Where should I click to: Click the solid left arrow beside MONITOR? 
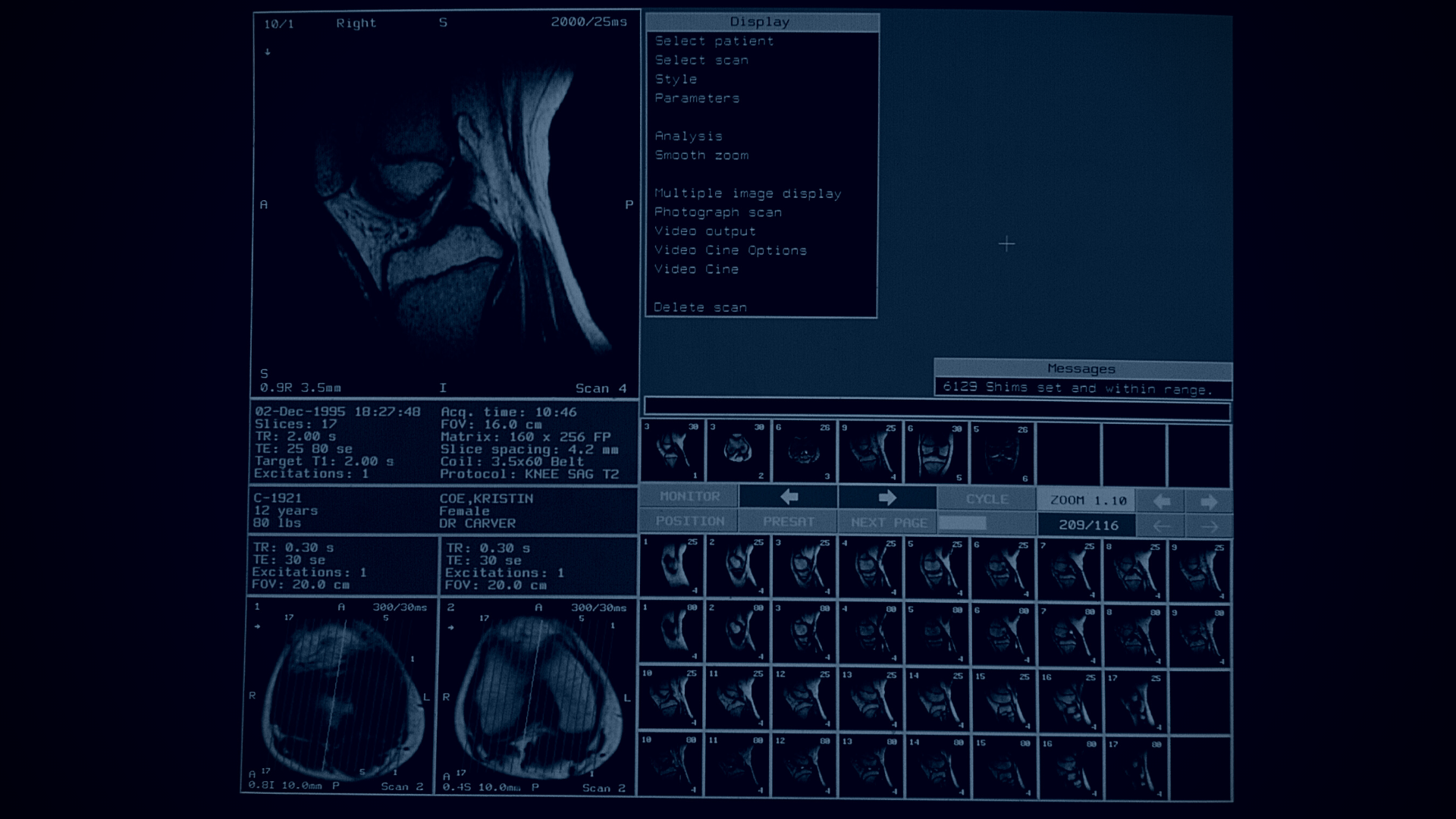[789, 497]
